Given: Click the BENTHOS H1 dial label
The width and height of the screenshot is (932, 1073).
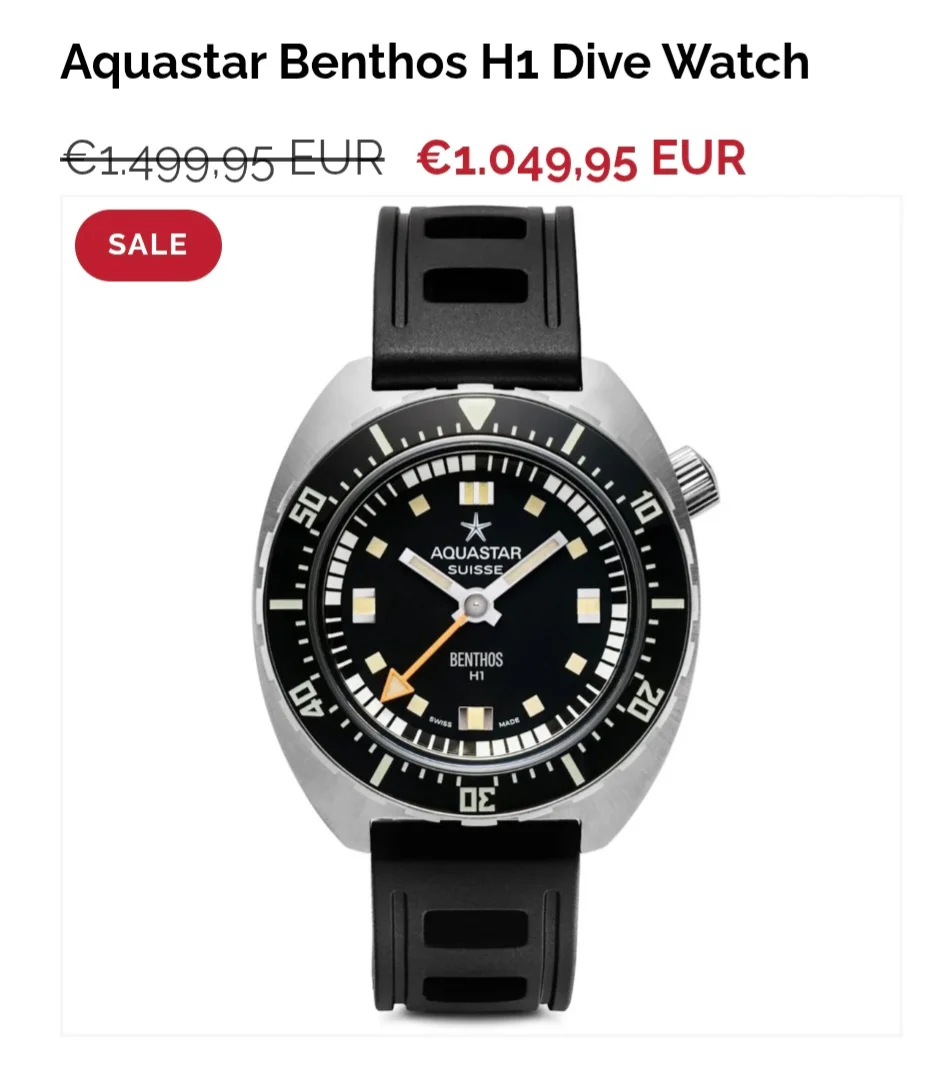Looking at the screenshot, I should (x=476, y=666).
